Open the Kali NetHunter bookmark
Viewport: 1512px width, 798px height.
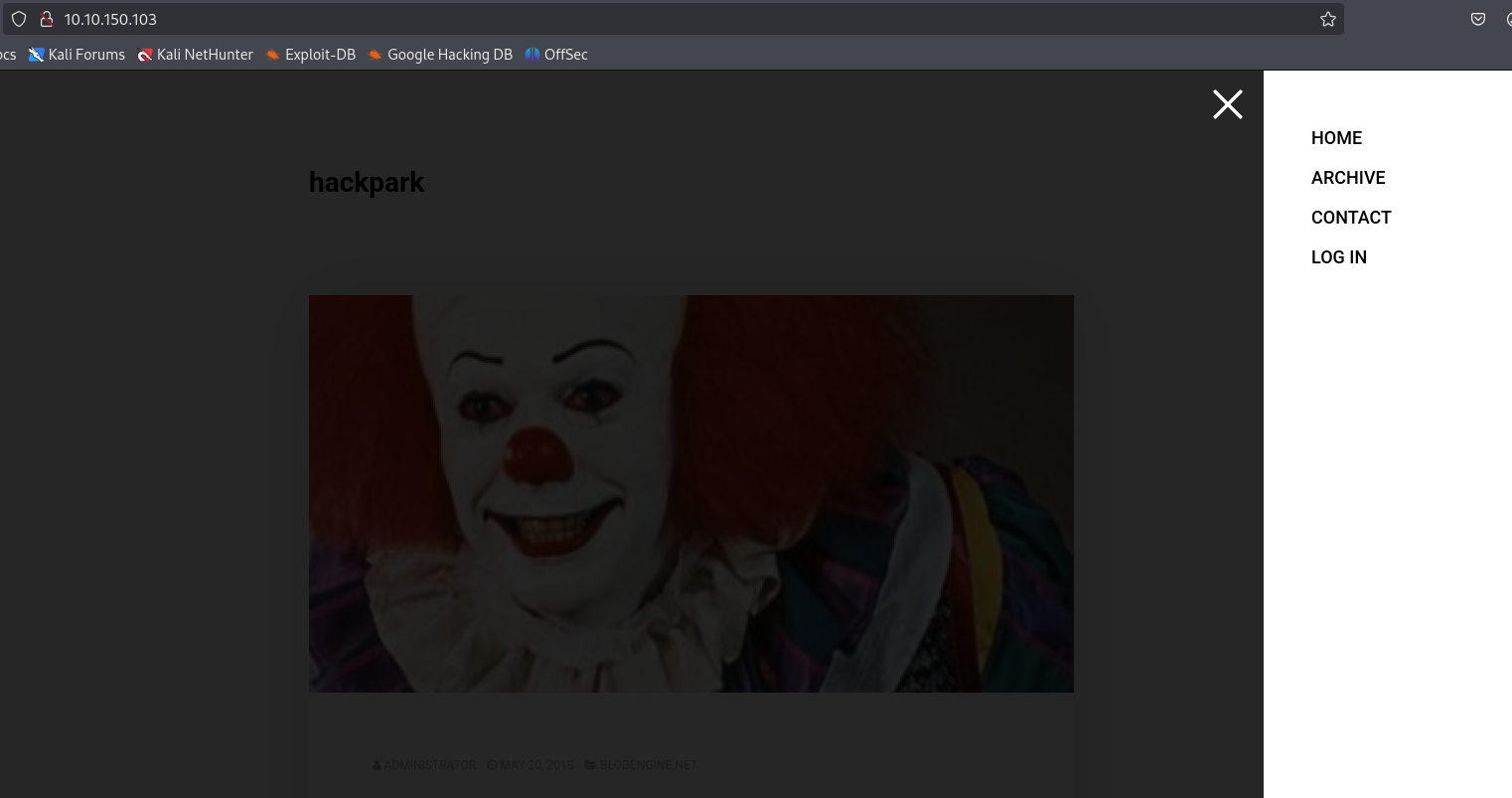[x=195, y=55]
